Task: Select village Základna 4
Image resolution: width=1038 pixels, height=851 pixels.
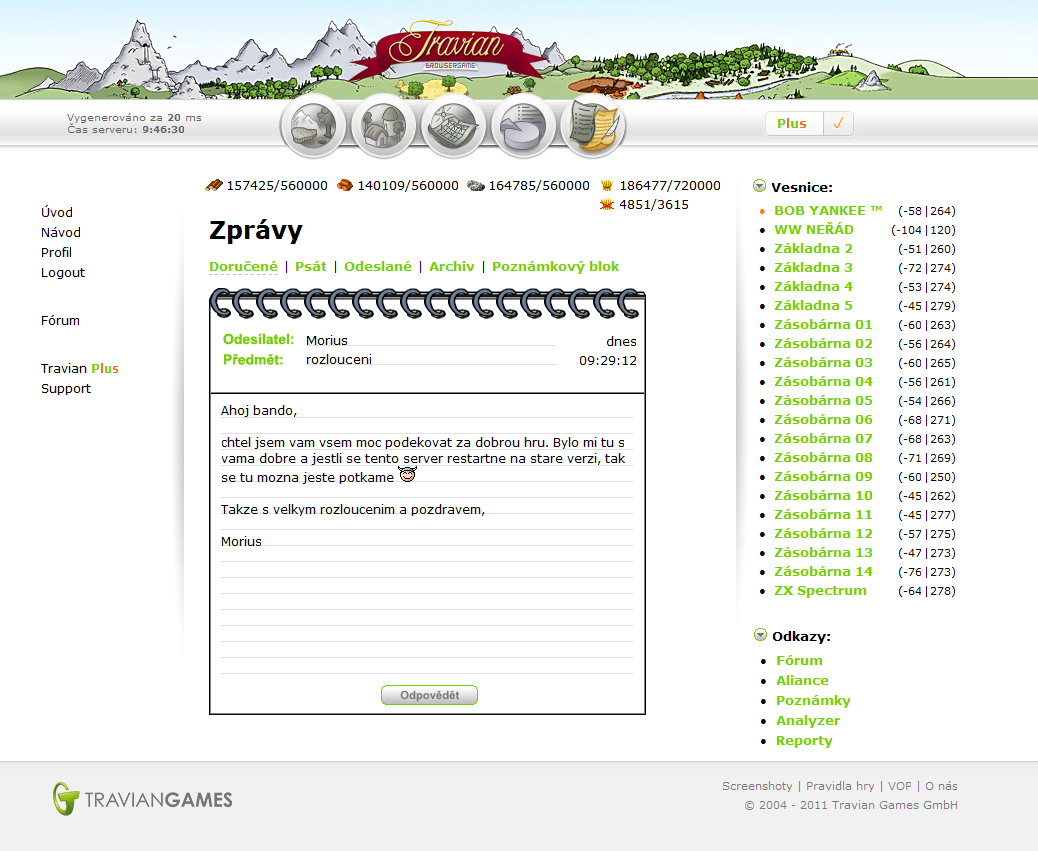Action: [x=814, y=287]
